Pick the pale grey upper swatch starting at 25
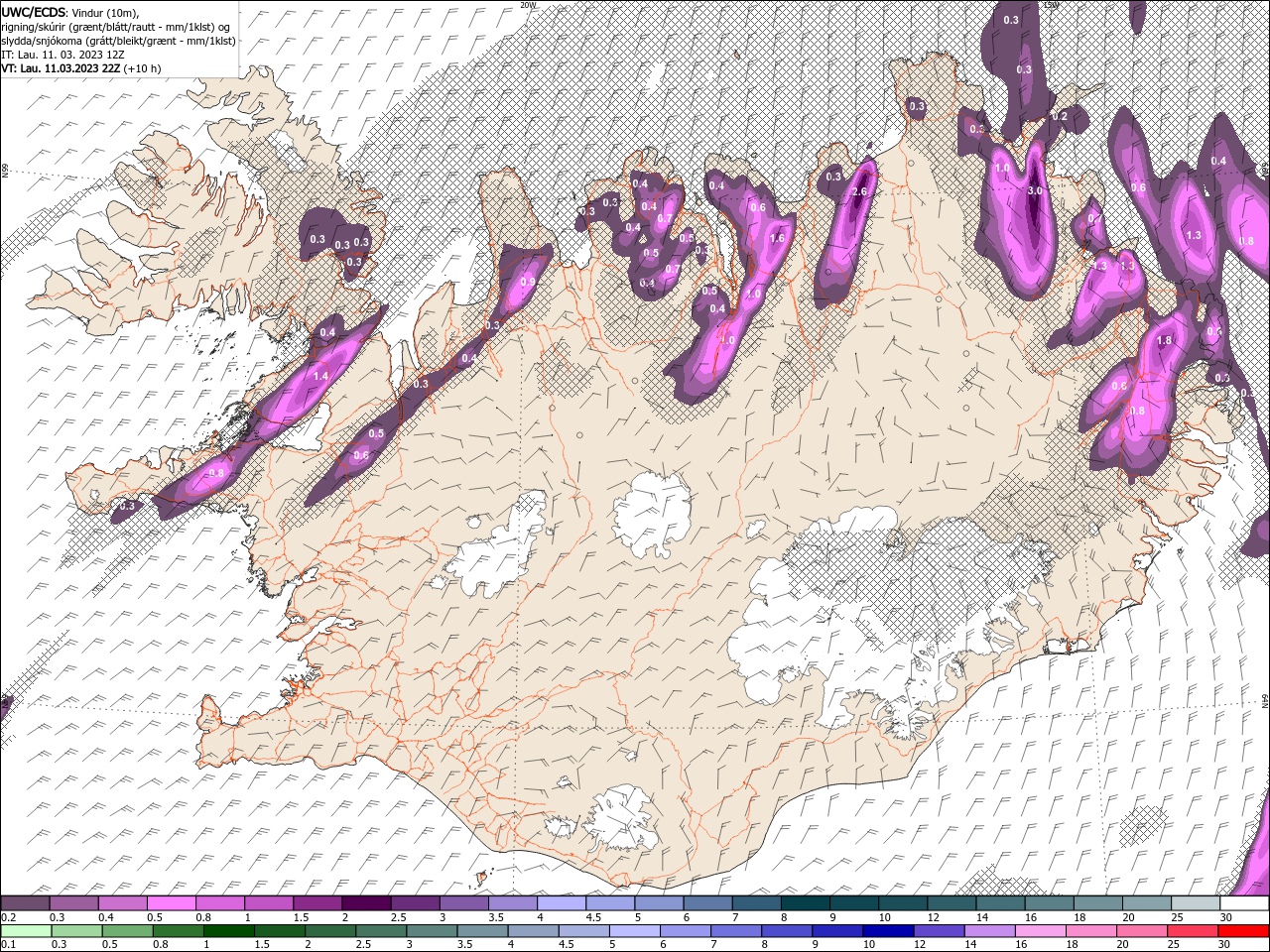Viewport: 1270px width, 952px height. (x=1195, y=903)
